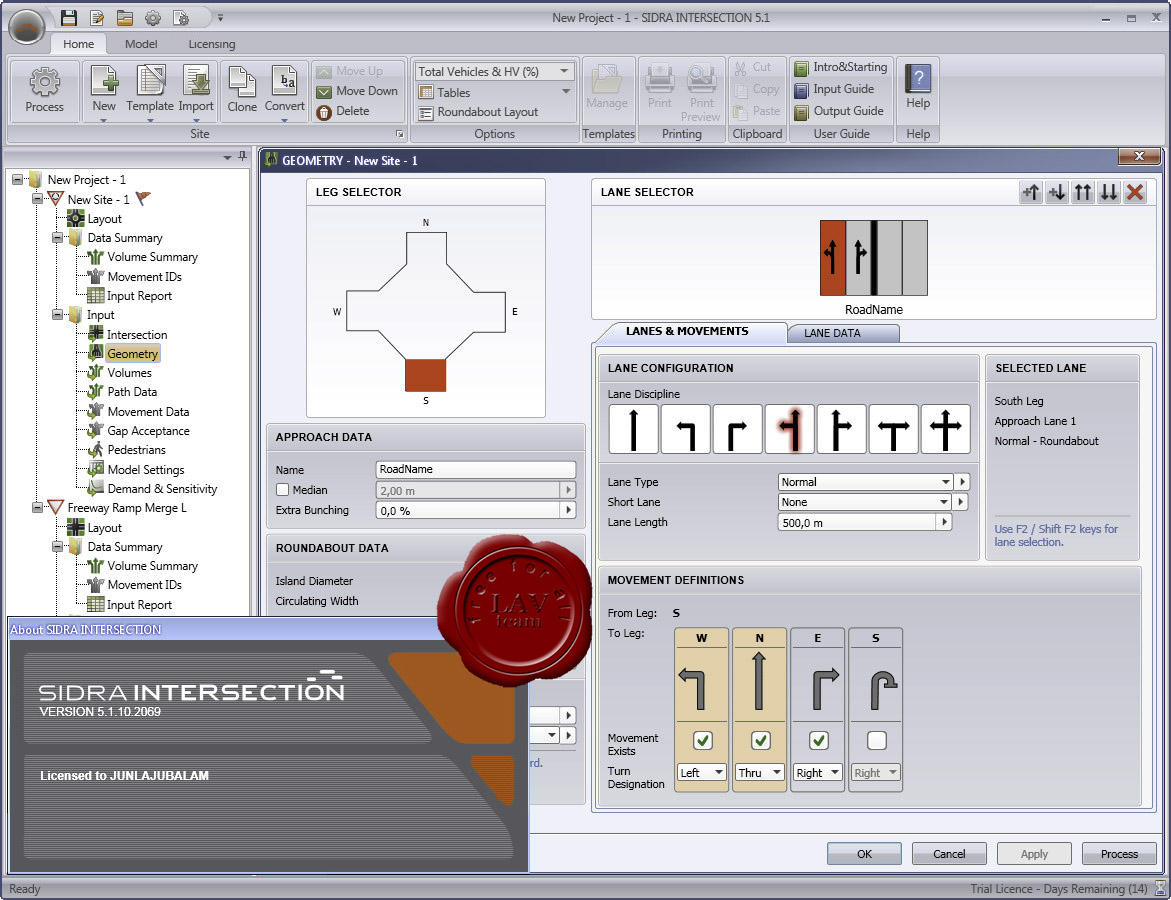1171x900 pixels.
Task: Open Movement Data in the Input tree
Action: coord(148,412)
